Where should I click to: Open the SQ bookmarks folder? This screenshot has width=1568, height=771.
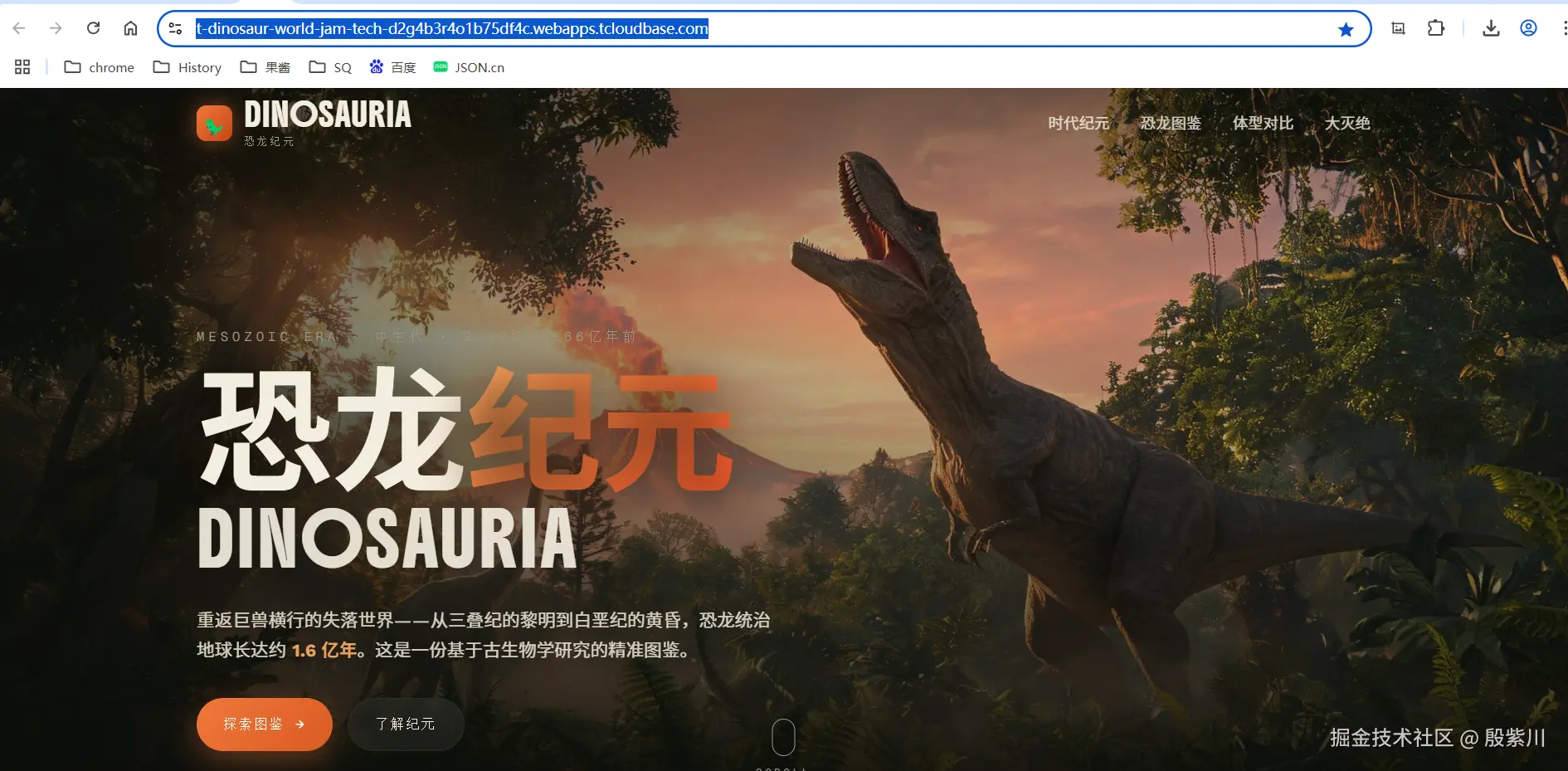330,67
